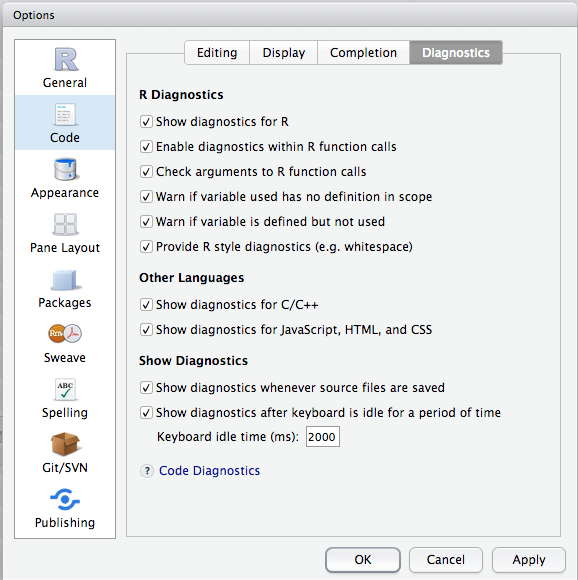The image size is (578, 580).
Task: Toggle Check arguments to R function calls
Action: point(146,172)
